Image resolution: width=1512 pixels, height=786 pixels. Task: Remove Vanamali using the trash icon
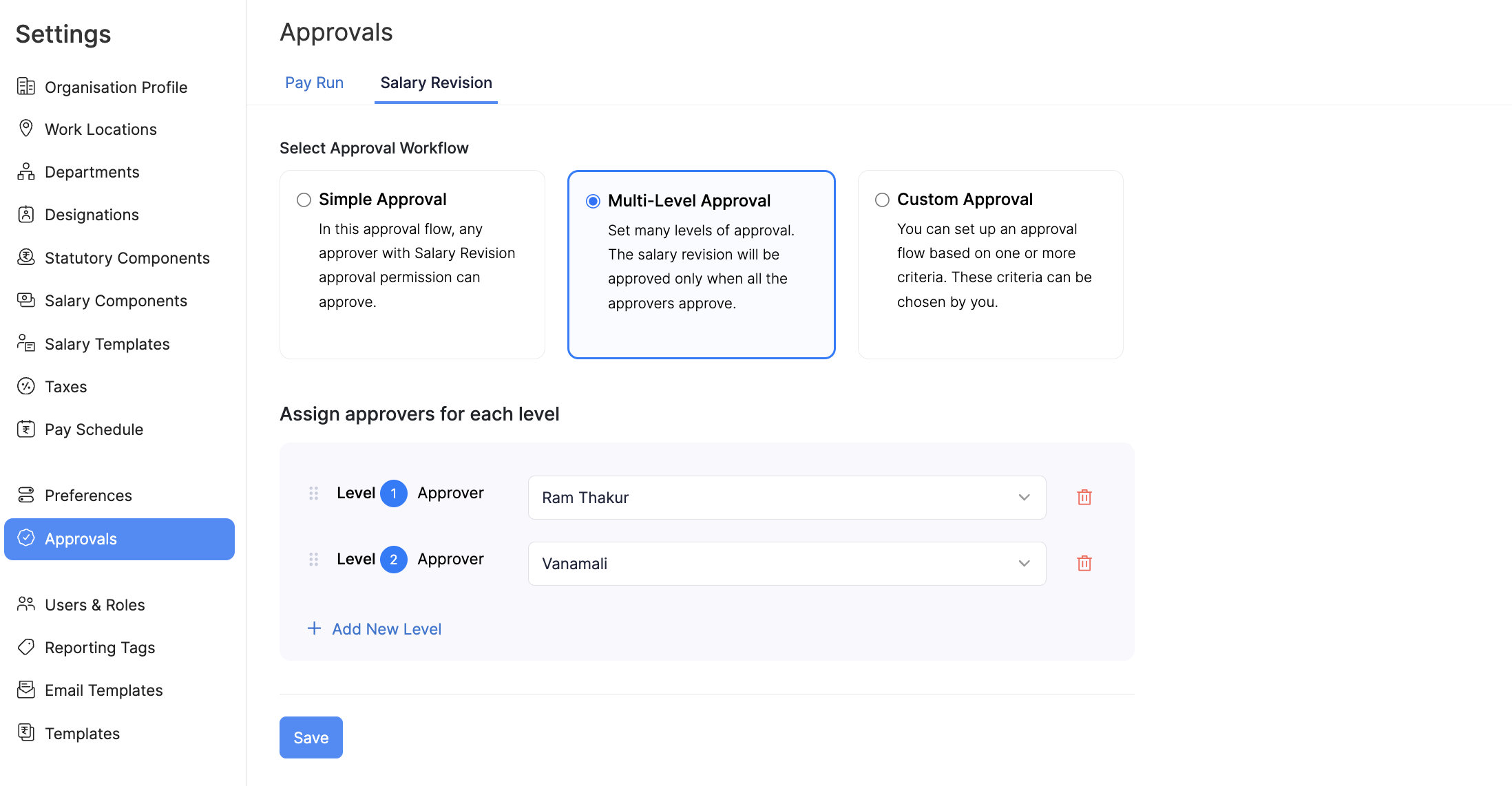[x=1084, y=563]
